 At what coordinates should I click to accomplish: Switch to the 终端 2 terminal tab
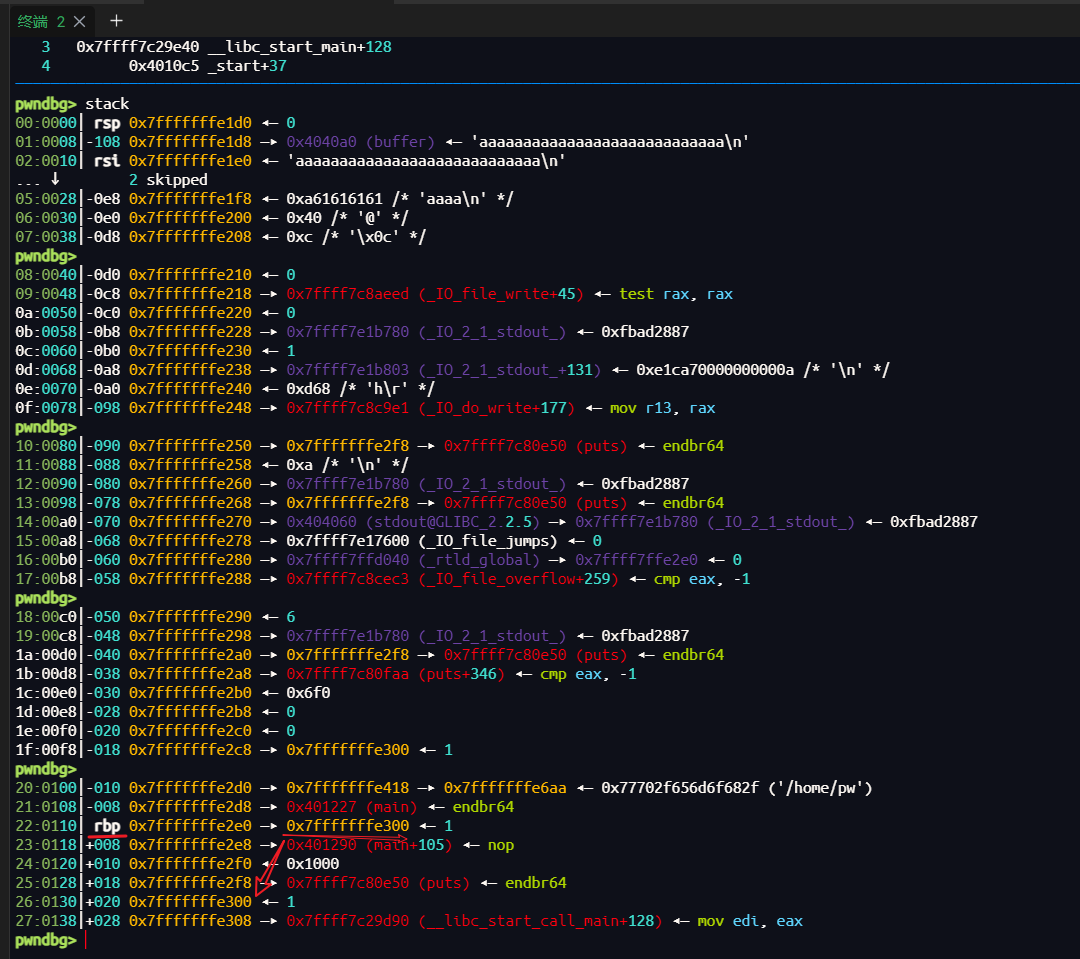tap(41, 21)
